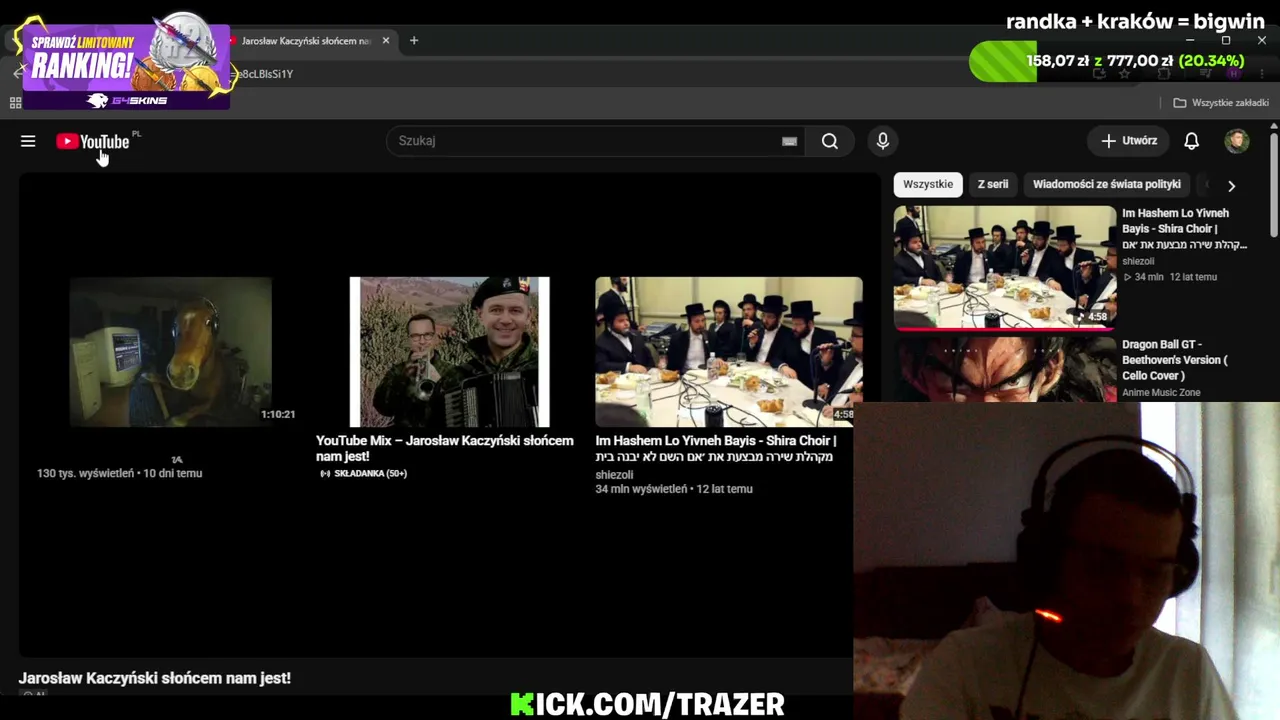1280x720 pixels.
Task: Open the horse-at-computer video thumbnail
Action: point(171,352)
